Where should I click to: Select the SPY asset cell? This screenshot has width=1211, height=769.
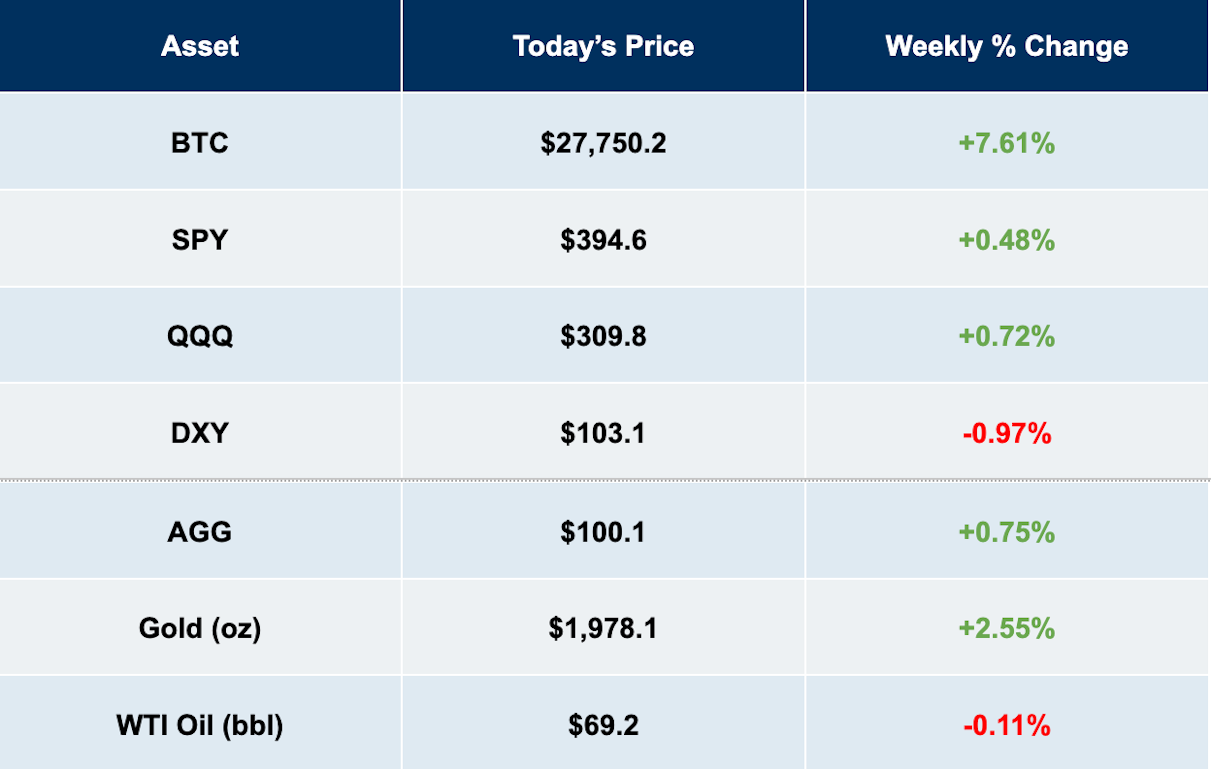(x=200, y=240)
